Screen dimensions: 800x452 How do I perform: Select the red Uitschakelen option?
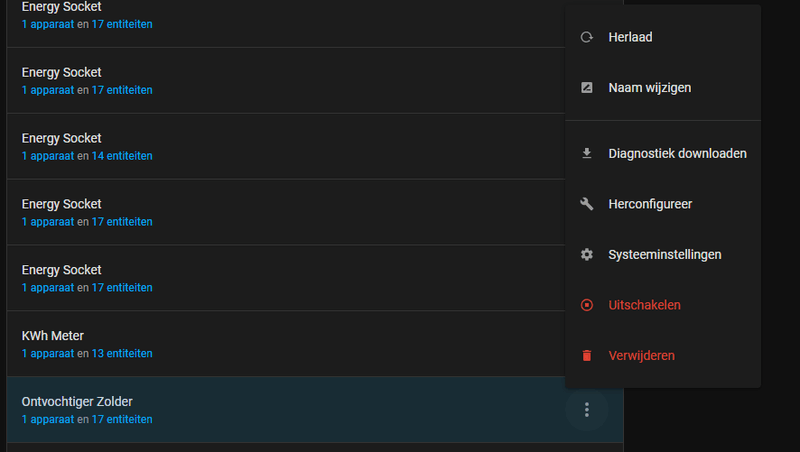coord(644,305)
